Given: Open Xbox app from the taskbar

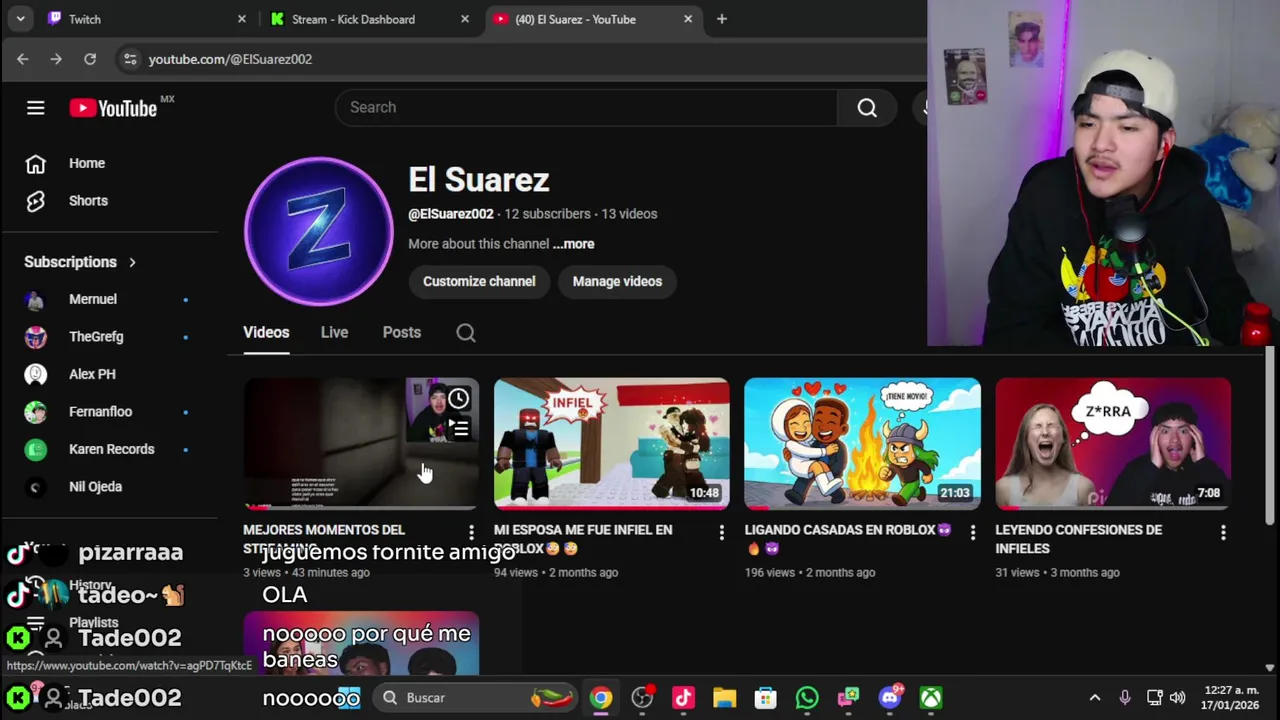Looking at the screenshot, I should pos(931,698).
